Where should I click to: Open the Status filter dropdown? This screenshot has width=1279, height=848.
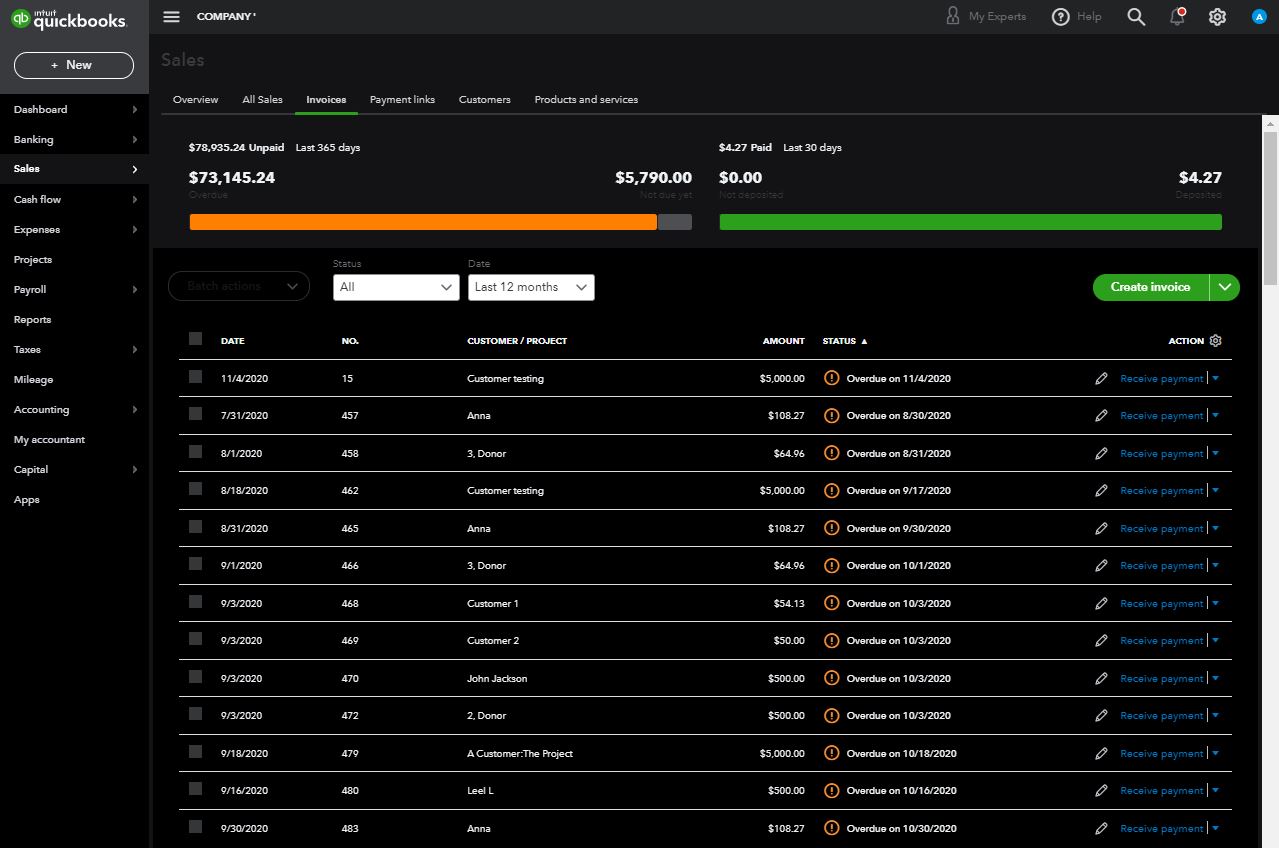tap(396, 287)
